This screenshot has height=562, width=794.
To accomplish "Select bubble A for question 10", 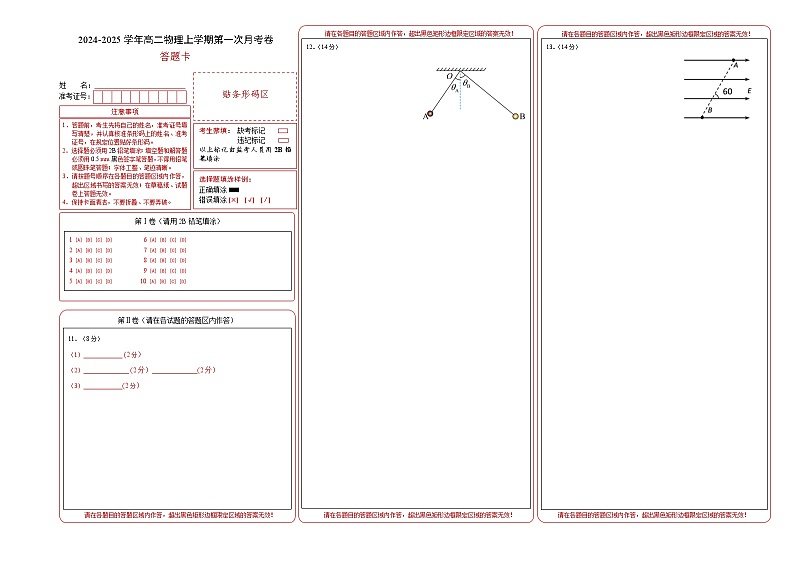I will tap(154, 282).
